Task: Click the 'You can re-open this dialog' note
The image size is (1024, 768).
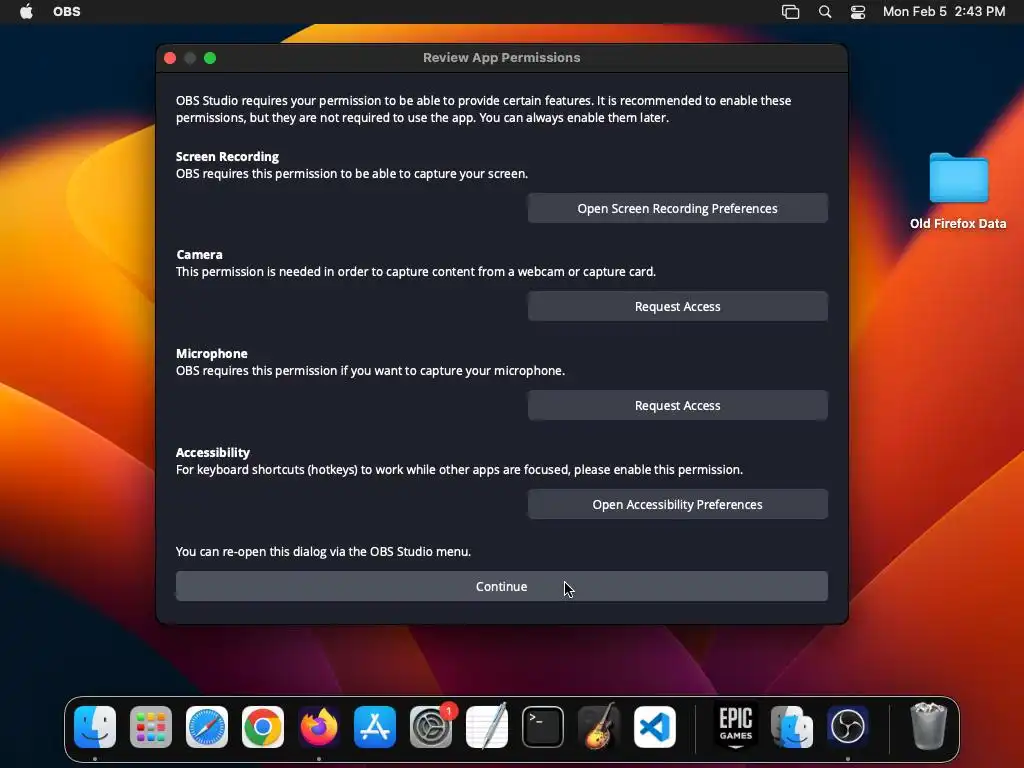Action: (323, 552)
